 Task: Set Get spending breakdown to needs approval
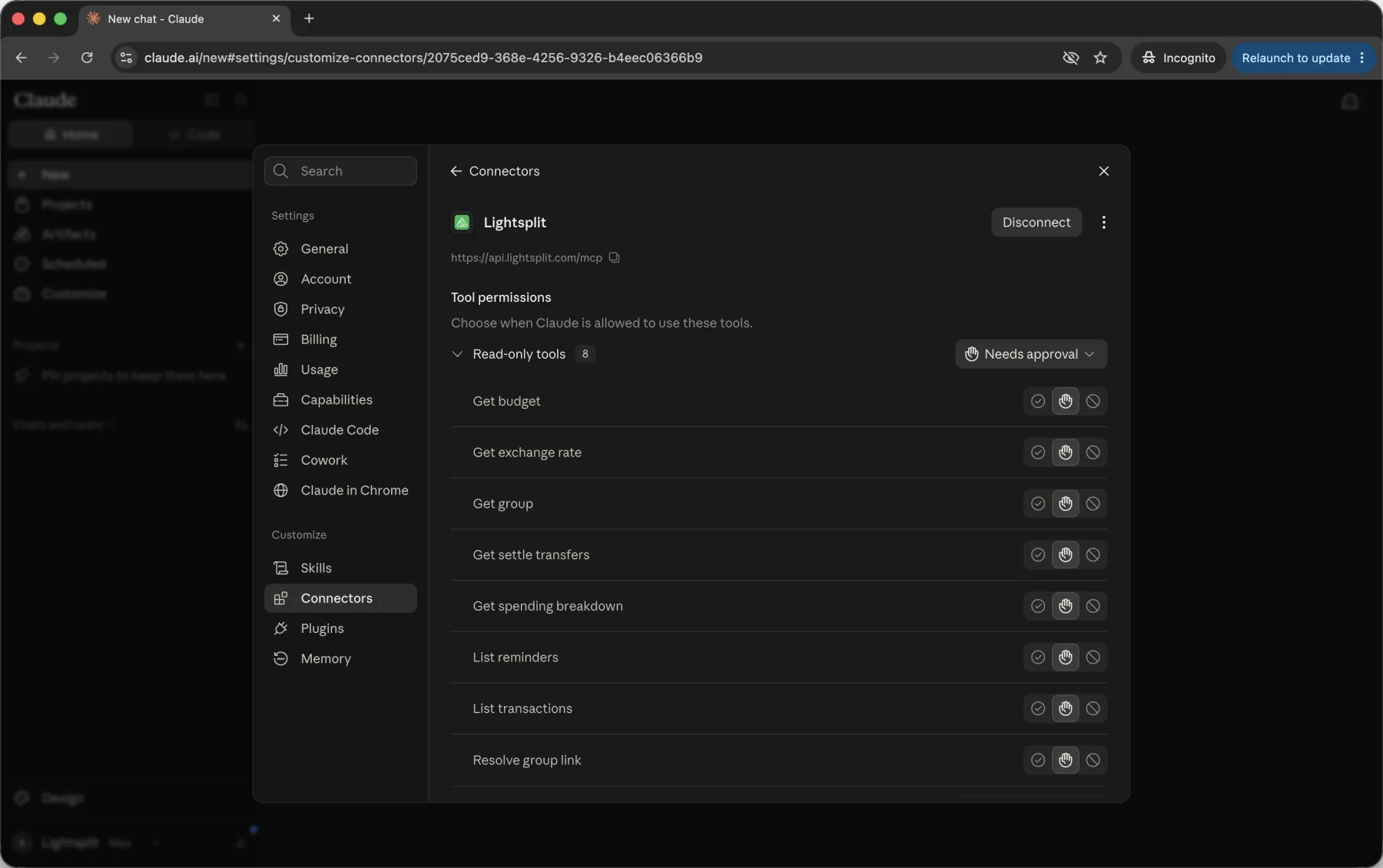[1065, 606]
